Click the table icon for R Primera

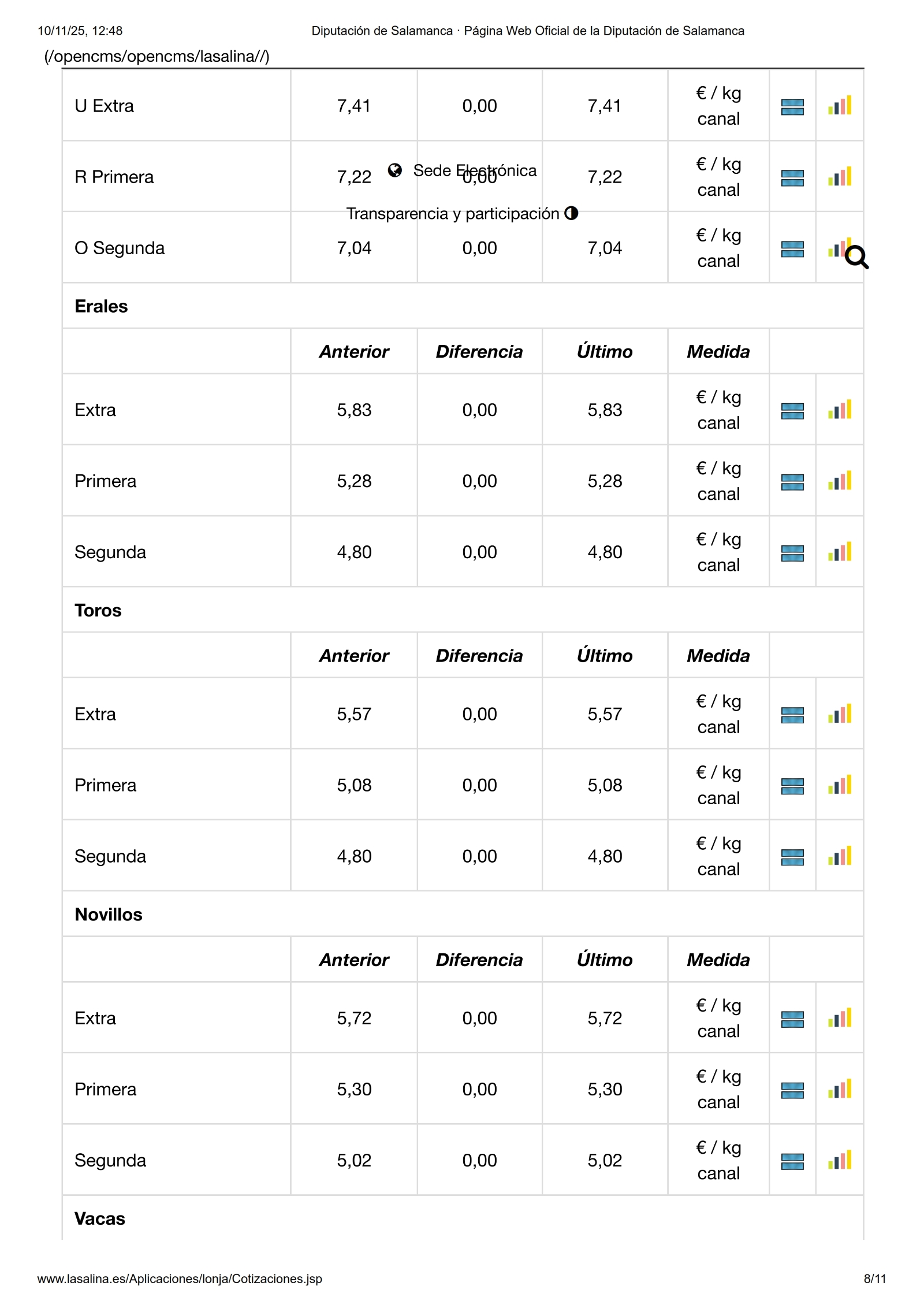coord(792,178)
